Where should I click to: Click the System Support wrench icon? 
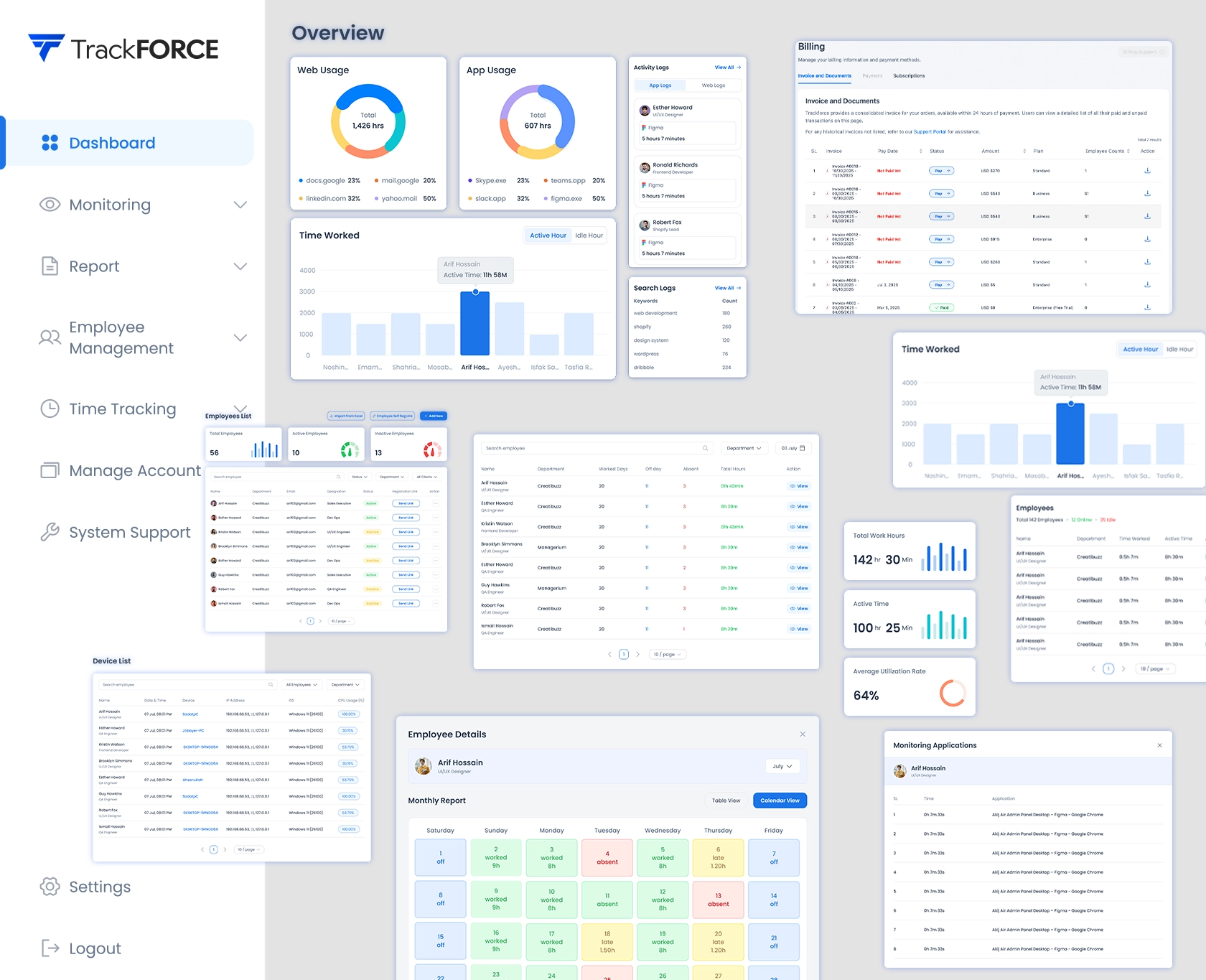pos(50,532)
